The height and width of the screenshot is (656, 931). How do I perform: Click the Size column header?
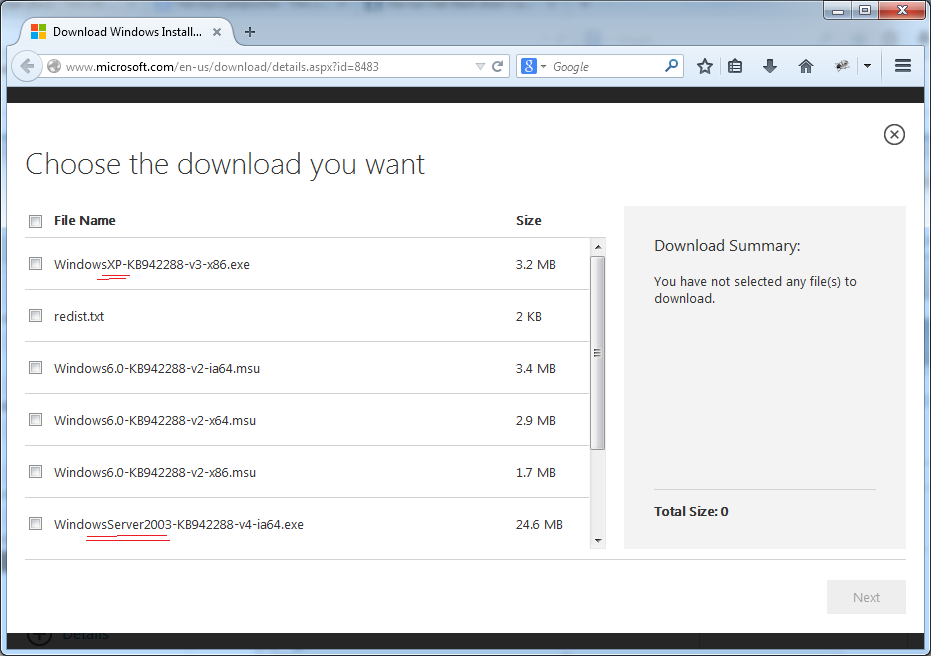click(x=528, y=221)
